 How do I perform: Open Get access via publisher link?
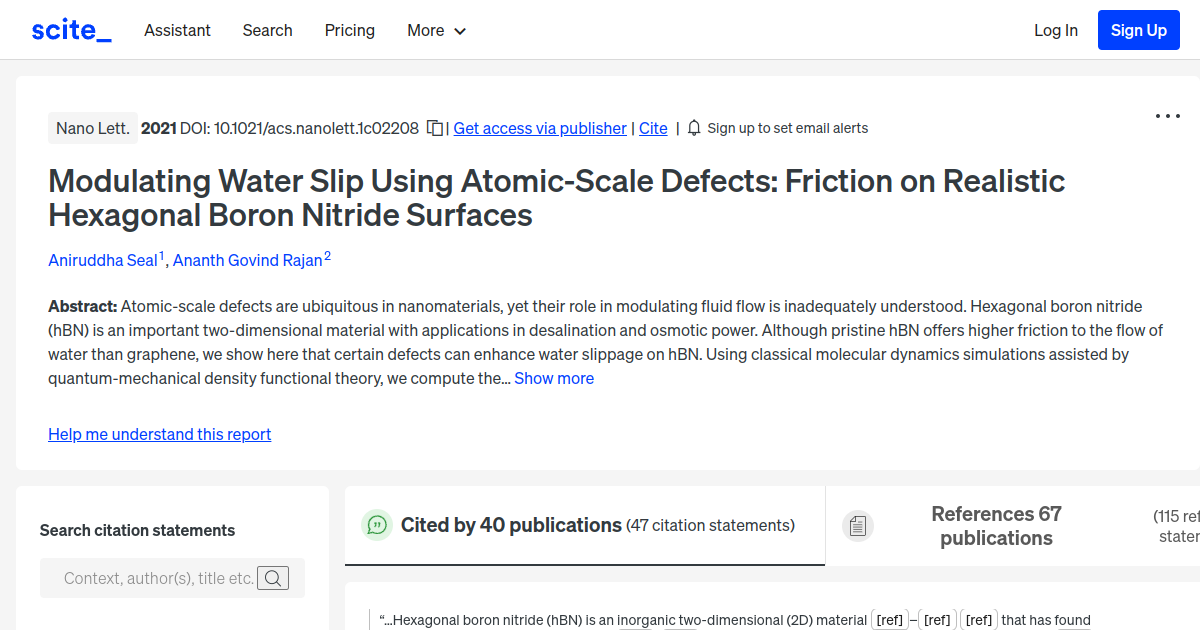pos(539,128)
